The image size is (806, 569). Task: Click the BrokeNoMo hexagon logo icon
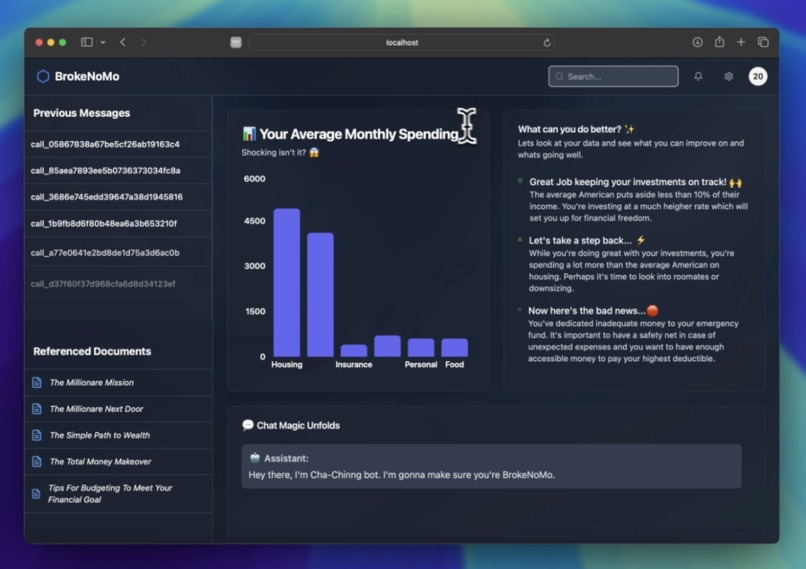point(43,77)
